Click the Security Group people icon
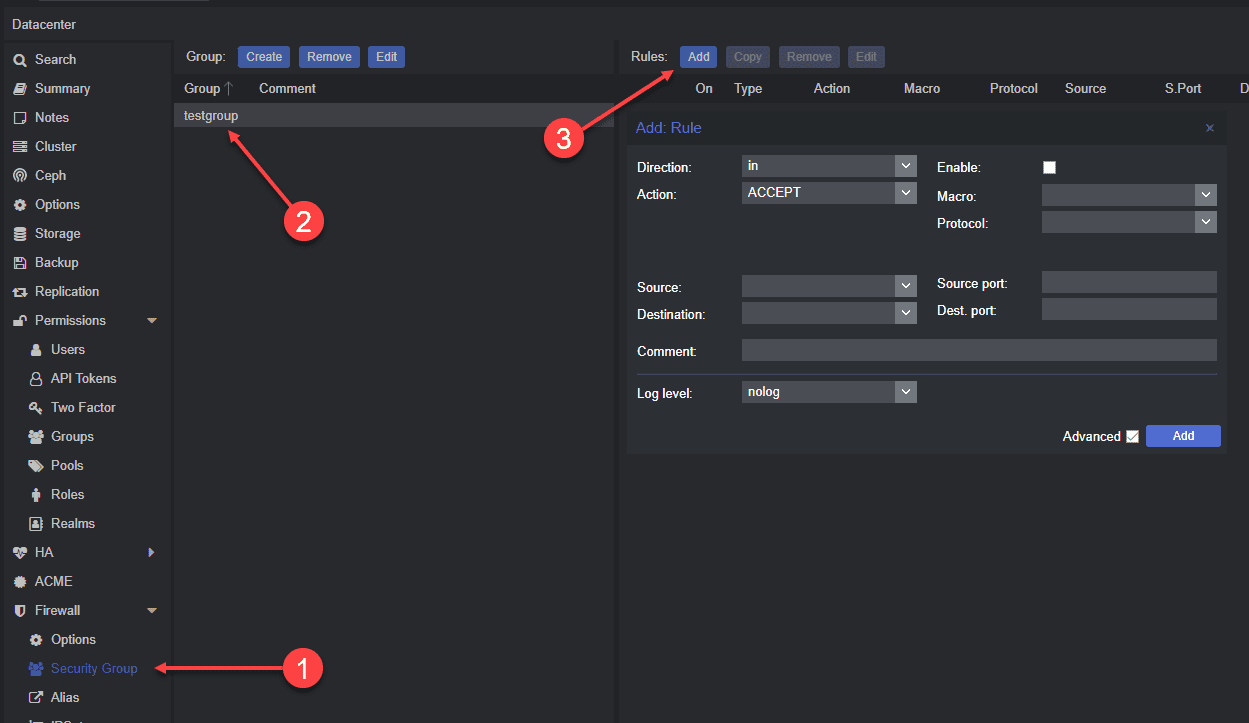 pyautogui.click(x=36, y=669)
